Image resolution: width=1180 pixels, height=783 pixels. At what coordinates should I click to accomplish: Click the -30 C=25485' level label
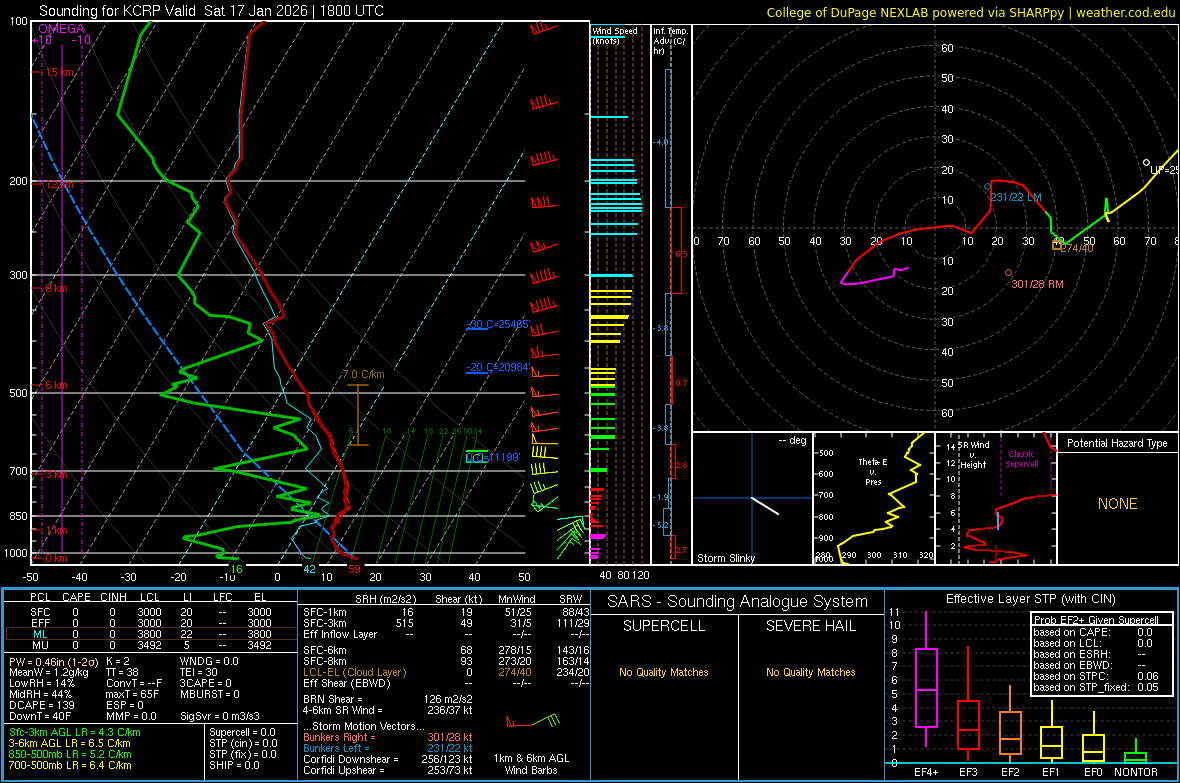click(x=498, y=324)
